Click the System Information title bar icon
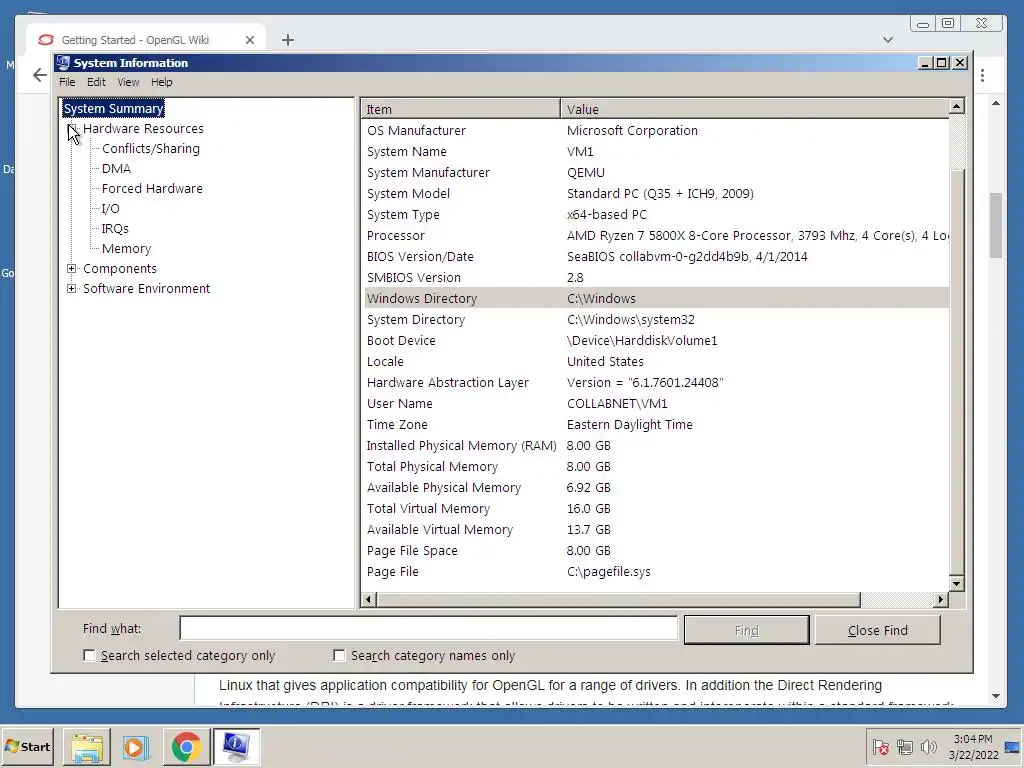The width and height of the screenshot is (1024, 768). 63,63
